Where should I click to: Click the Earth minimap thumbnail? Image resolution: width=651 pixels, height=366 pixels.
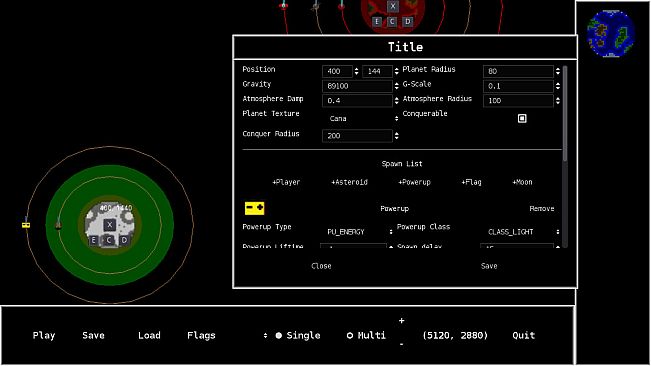point(611,34)
